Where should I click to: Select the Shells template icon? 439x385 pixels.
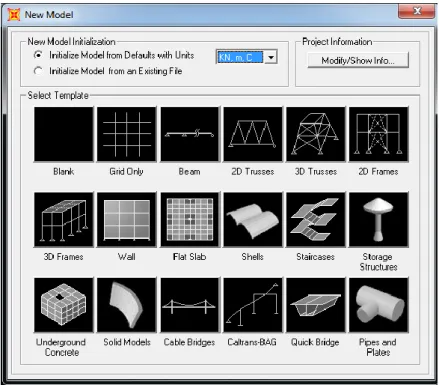(253, 220)
